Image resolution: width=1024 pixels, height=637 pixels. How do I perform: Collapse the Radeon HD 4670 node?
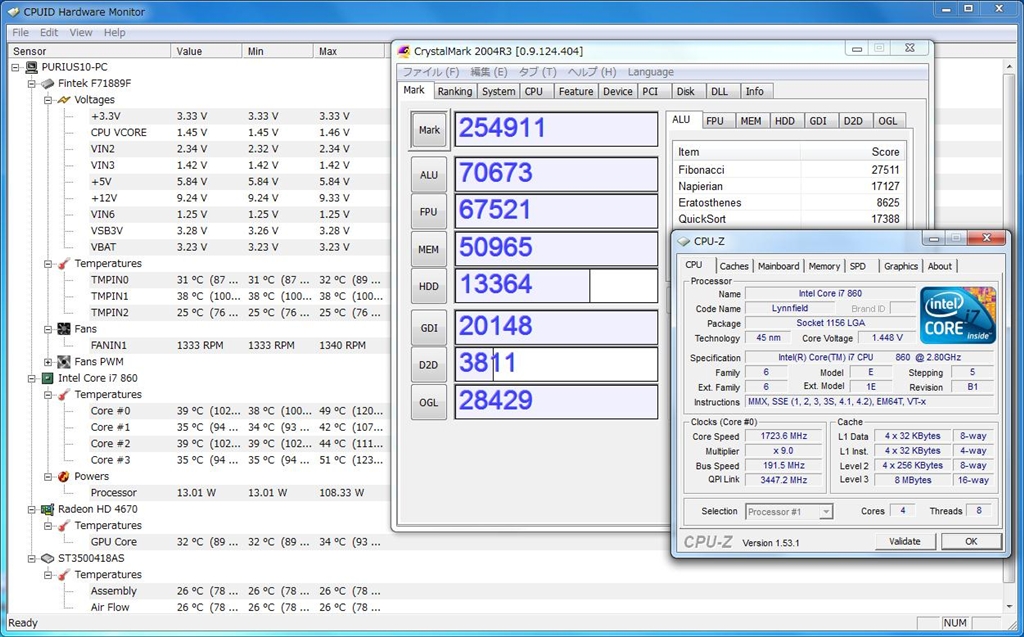32,509
